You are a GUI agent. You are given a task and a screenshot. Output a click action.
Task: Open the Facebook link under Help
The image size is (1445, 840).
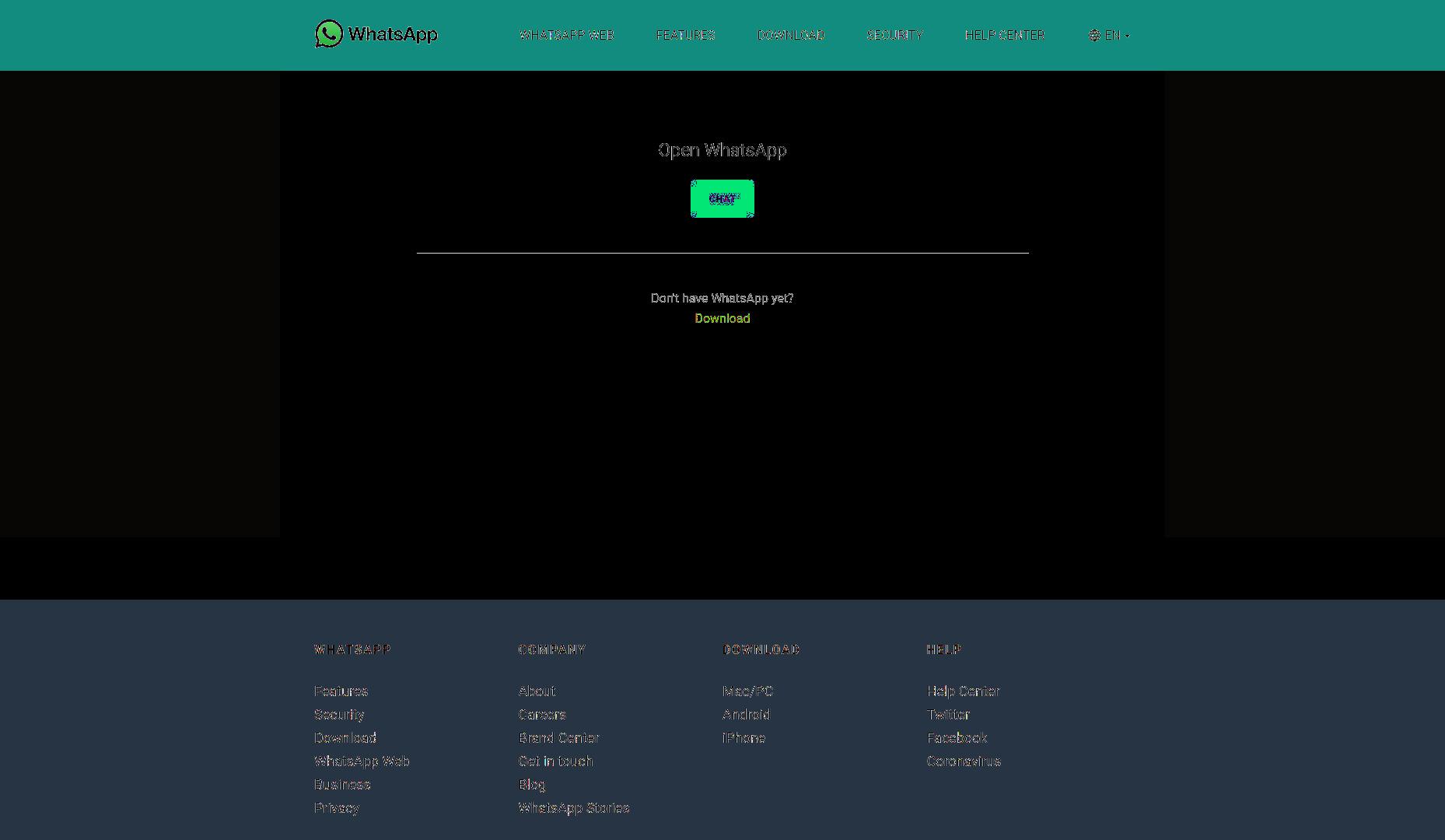[957, 738]
